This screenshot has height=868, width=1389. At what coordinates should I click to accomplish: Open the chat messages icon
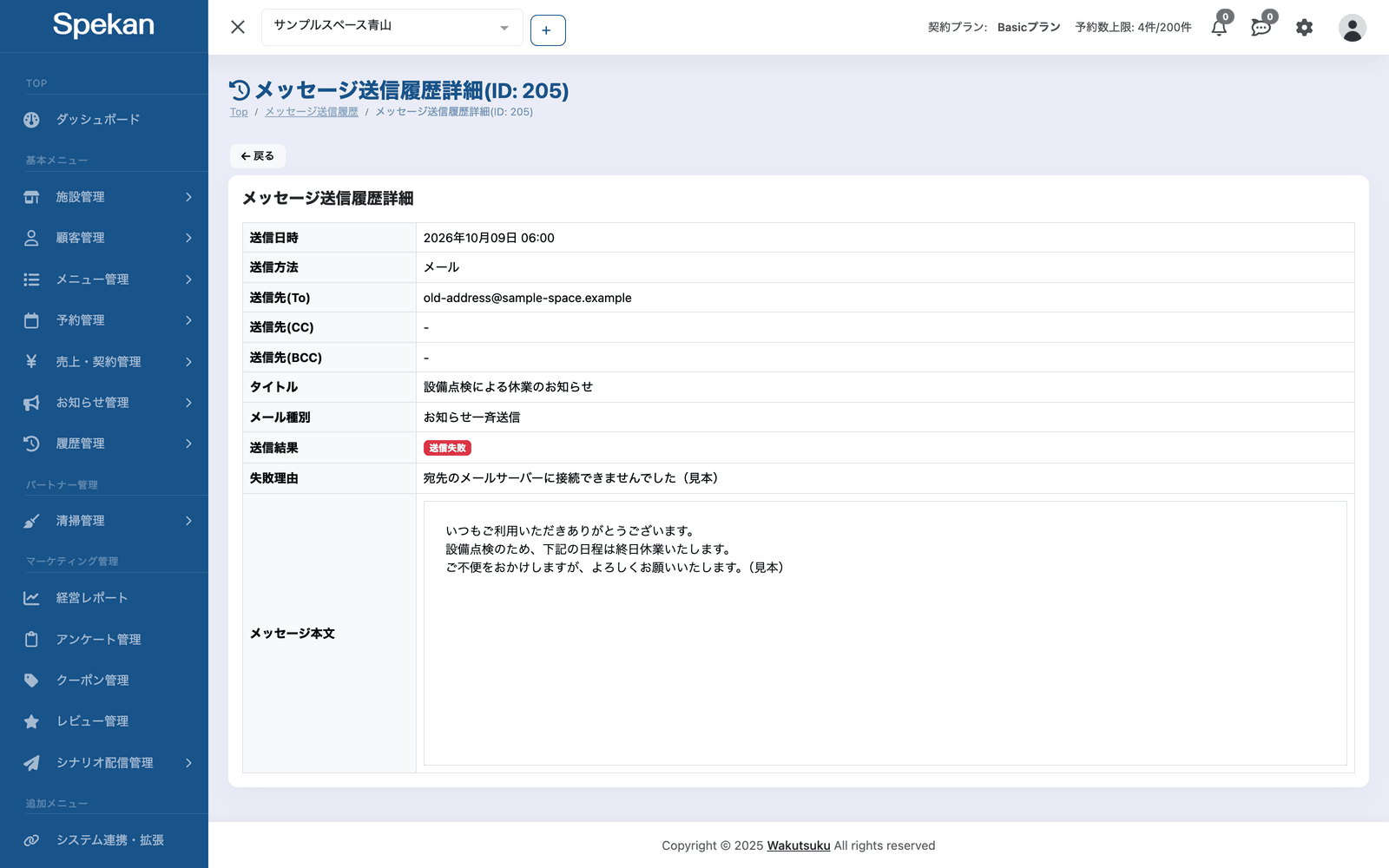[x=1261, y=28]
